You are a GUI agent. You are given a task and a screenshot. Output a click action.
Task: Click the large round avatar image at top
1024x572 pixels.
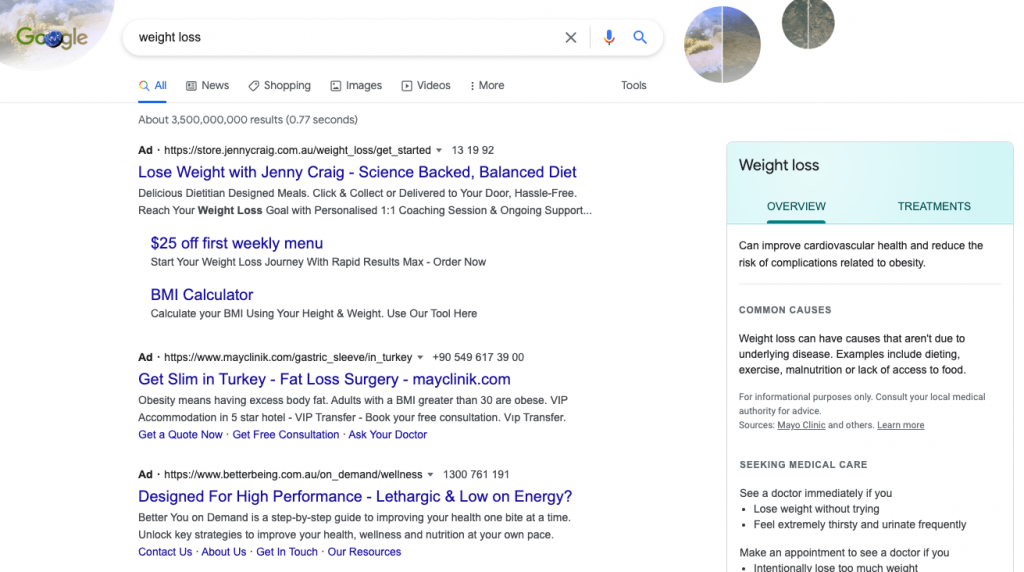[x=722, y=44]
